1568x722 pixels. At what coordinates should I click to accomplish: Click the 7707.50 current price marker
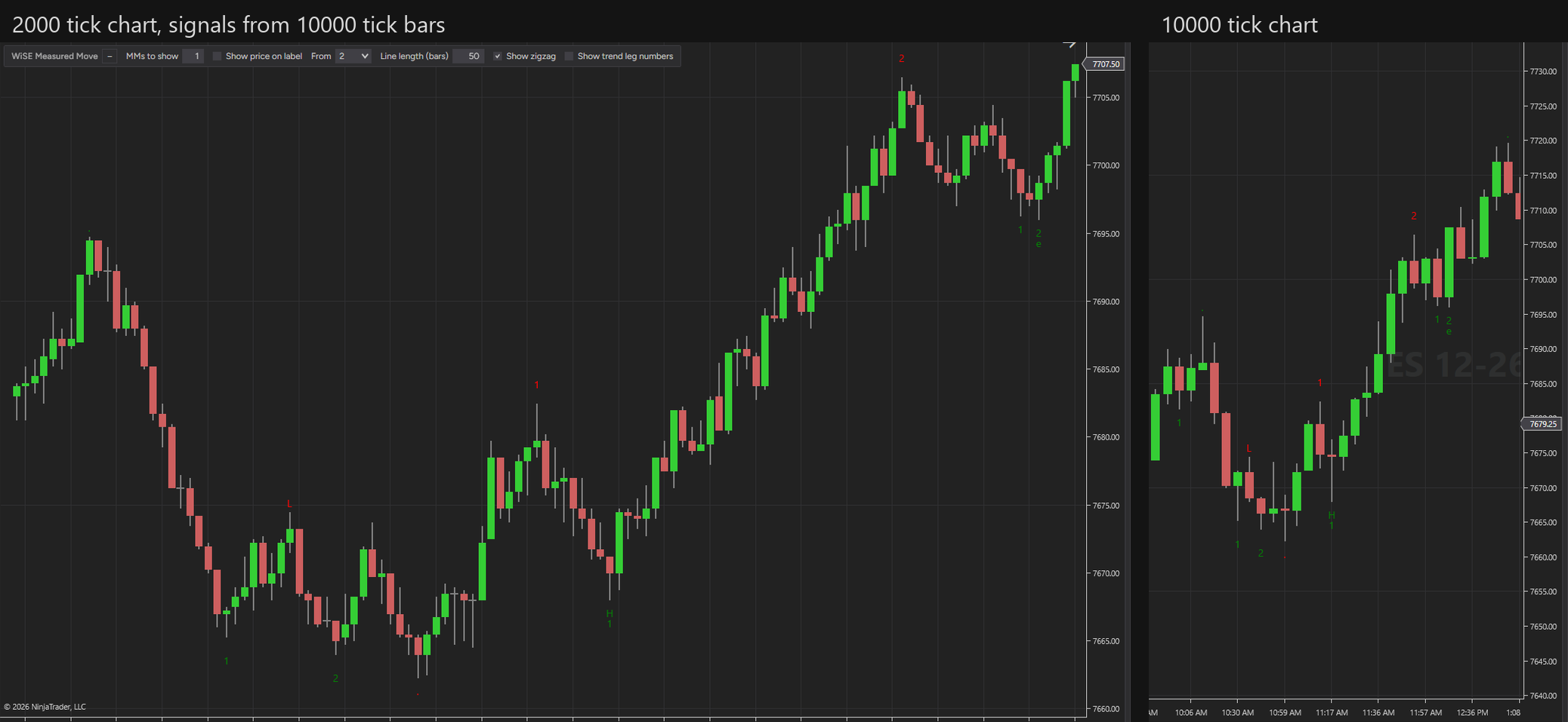click(x=1105, y=64)
